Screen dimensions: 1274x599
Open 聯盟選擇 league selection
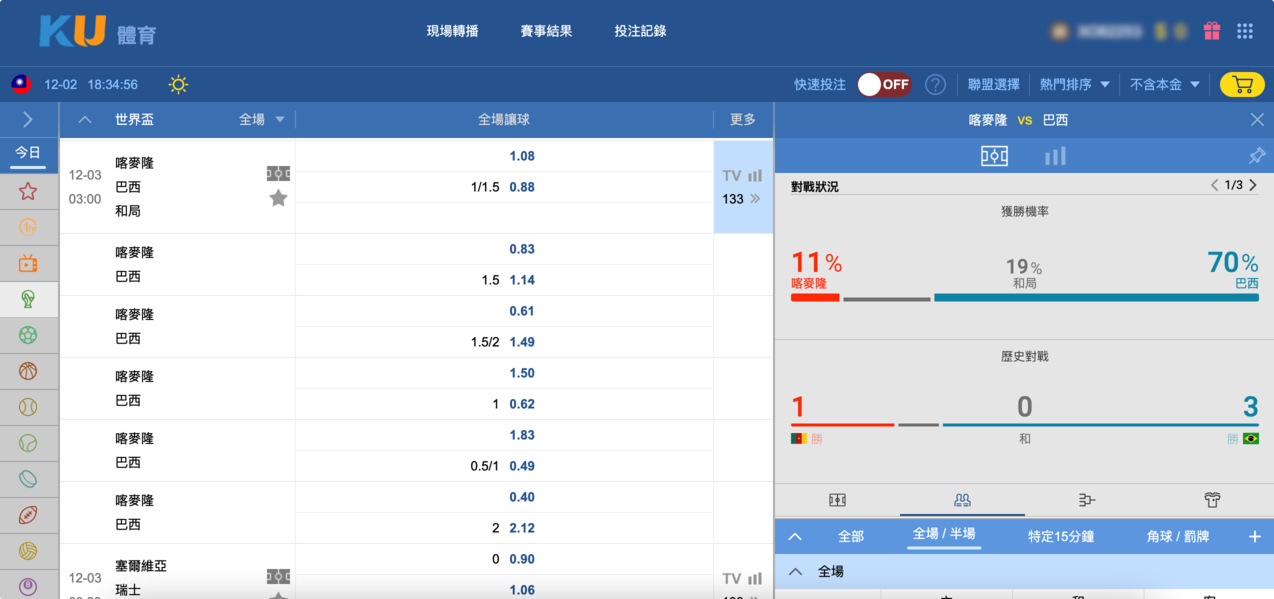point(994,85)
